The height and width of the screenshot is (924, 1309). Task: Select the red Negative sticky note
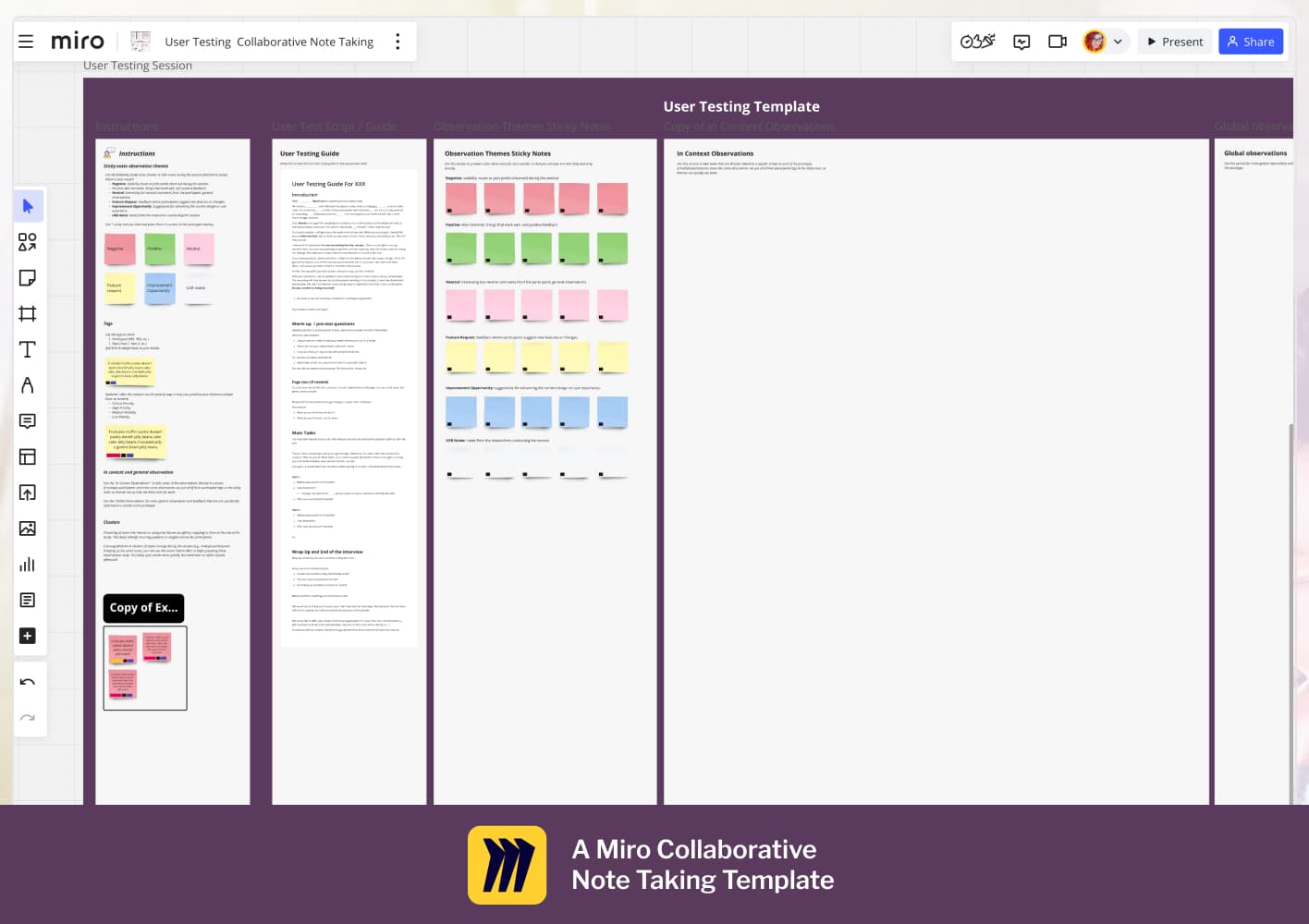120,249
